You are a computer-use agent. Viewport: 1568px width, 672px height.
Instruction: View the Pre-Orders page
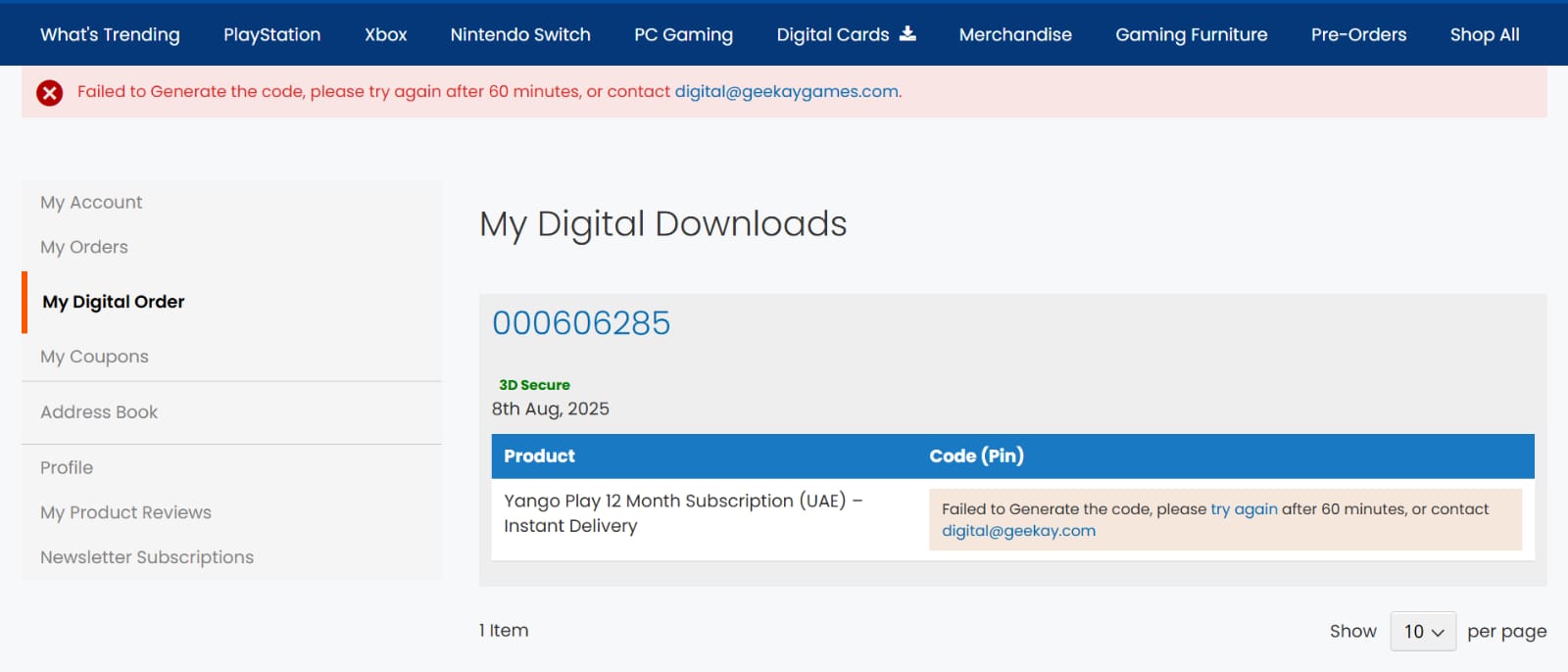(x=1358, y=34)
